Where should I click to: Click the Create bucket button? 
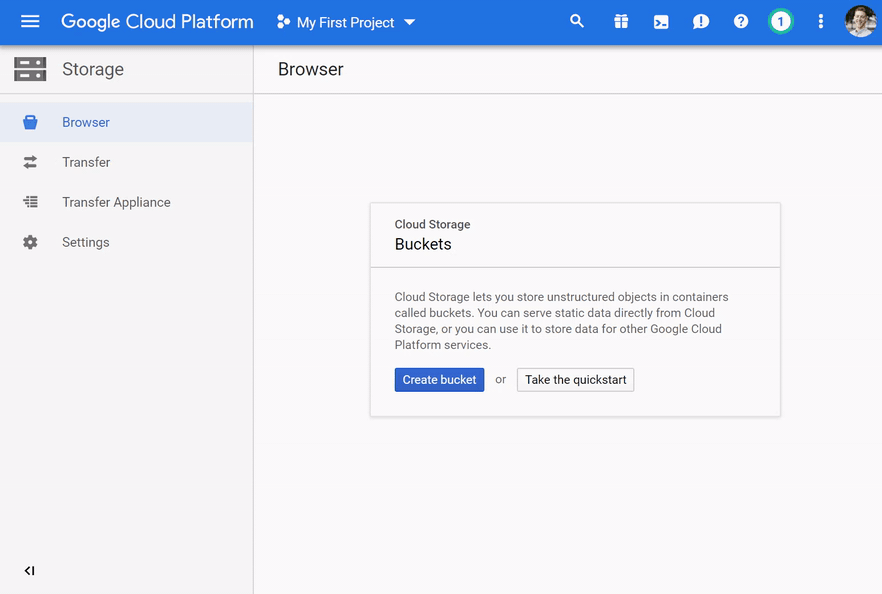(x=439, y=380)
